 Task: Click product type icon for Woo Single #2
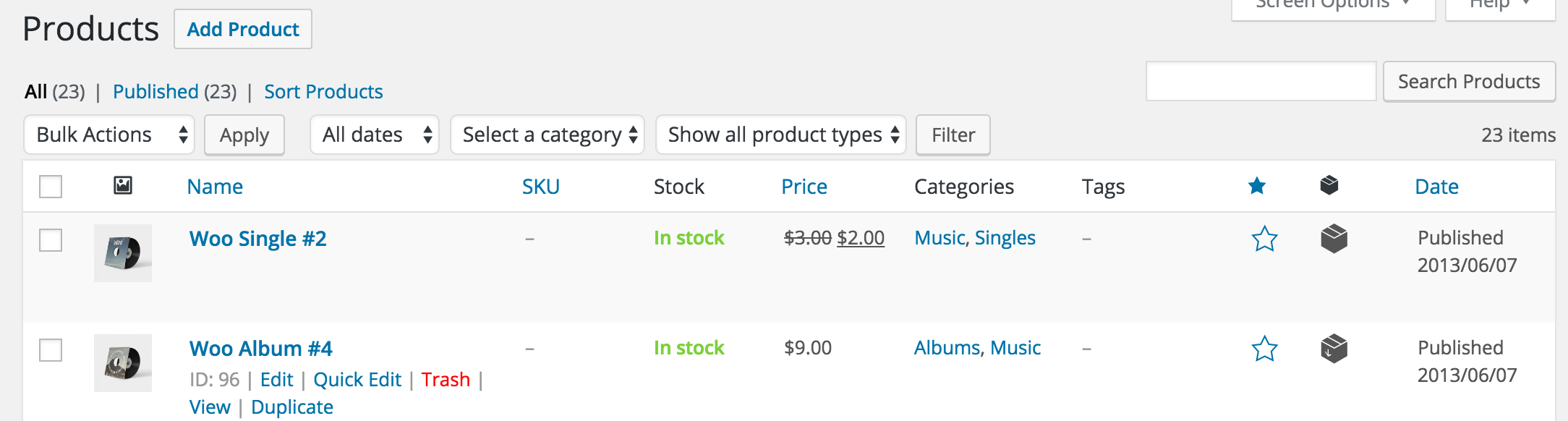1334,239
